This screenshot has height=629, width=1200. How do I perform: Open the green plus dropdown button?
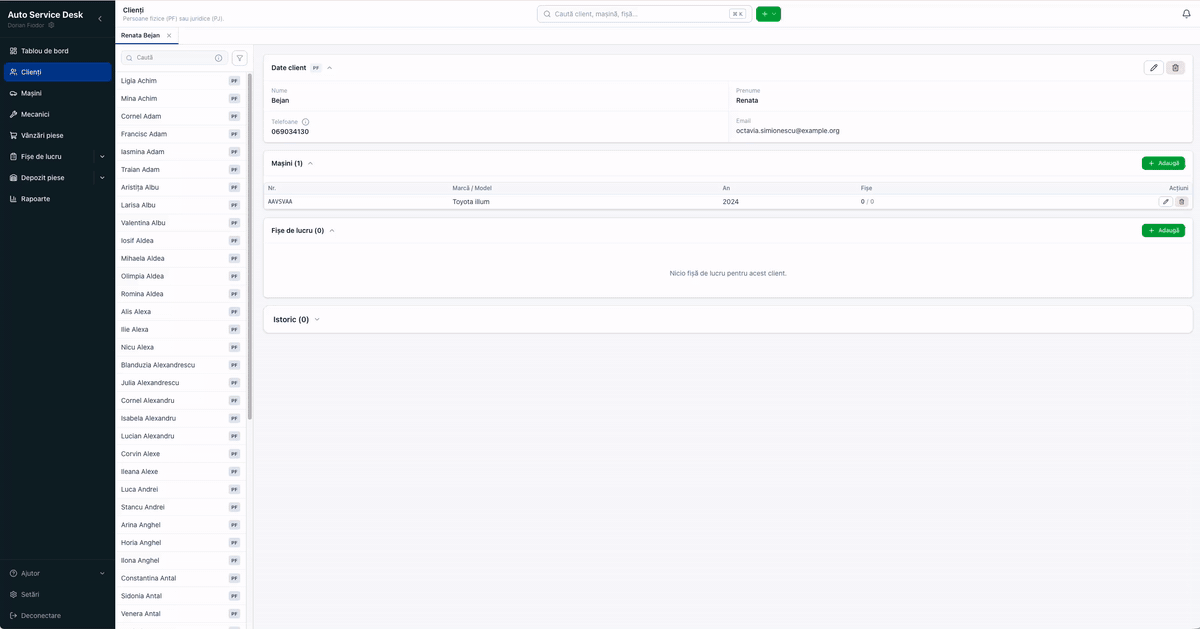point(768,14)
